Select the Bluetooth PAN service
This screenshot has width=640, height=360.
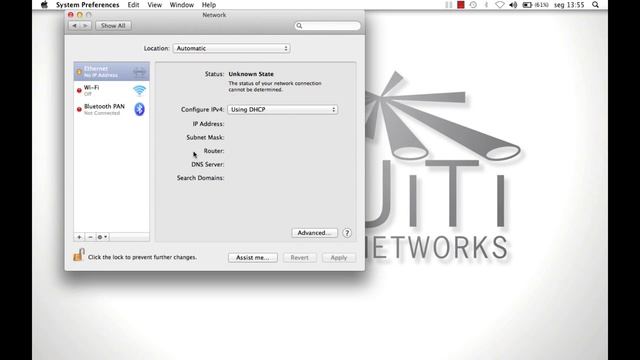[x=111, y=109]
